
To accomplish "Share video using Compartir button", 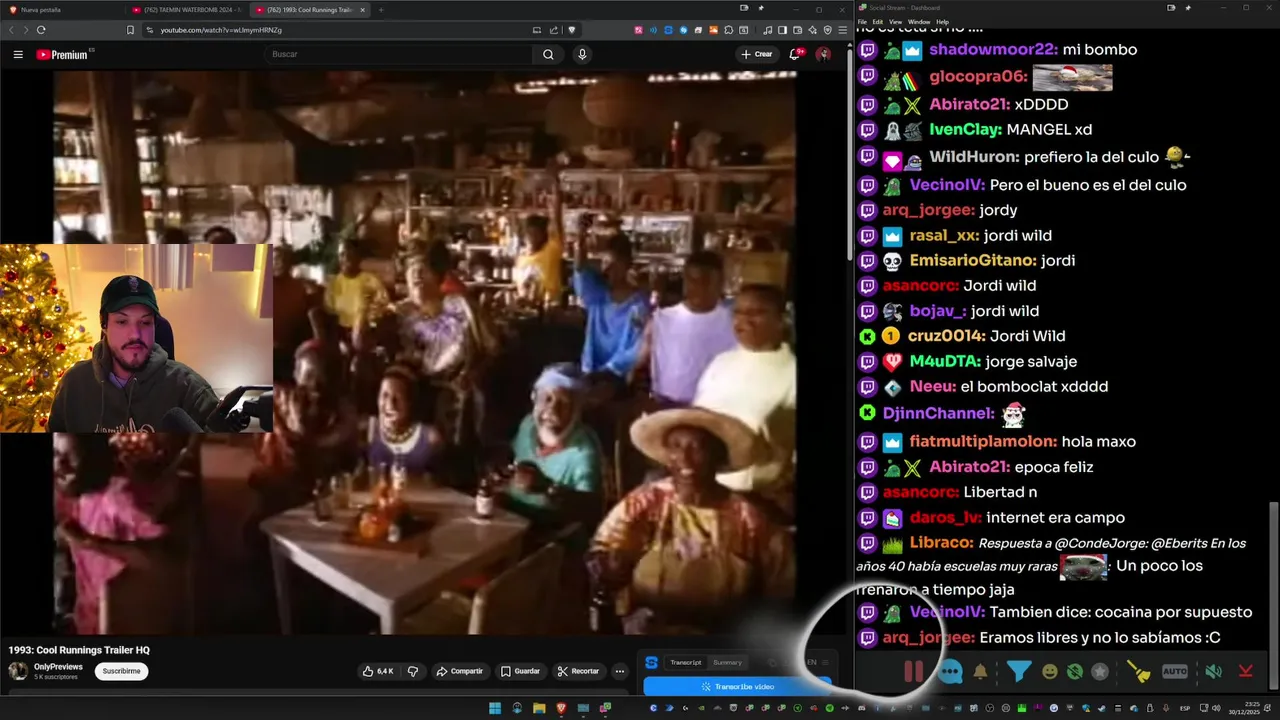I will pyautogui.click(x=460, y=671).
